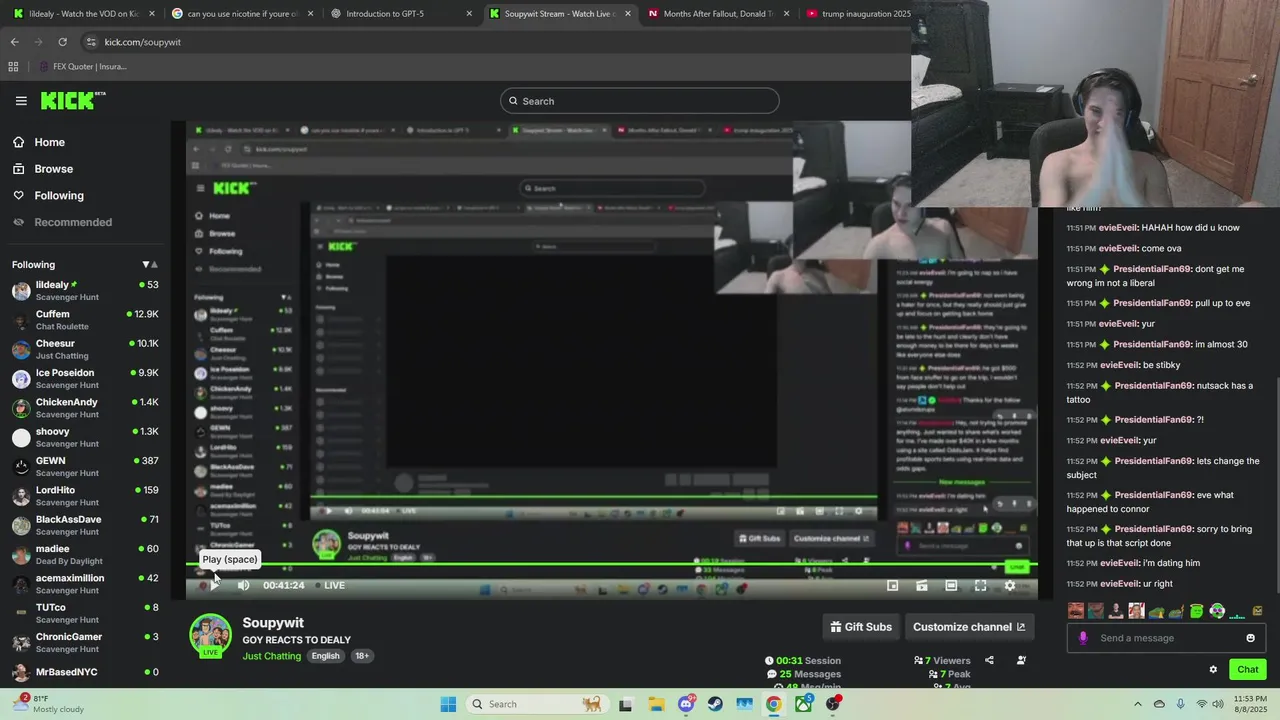1280x720 pixels.
Task: Click the Kick logo
Action: pos(73,100)
